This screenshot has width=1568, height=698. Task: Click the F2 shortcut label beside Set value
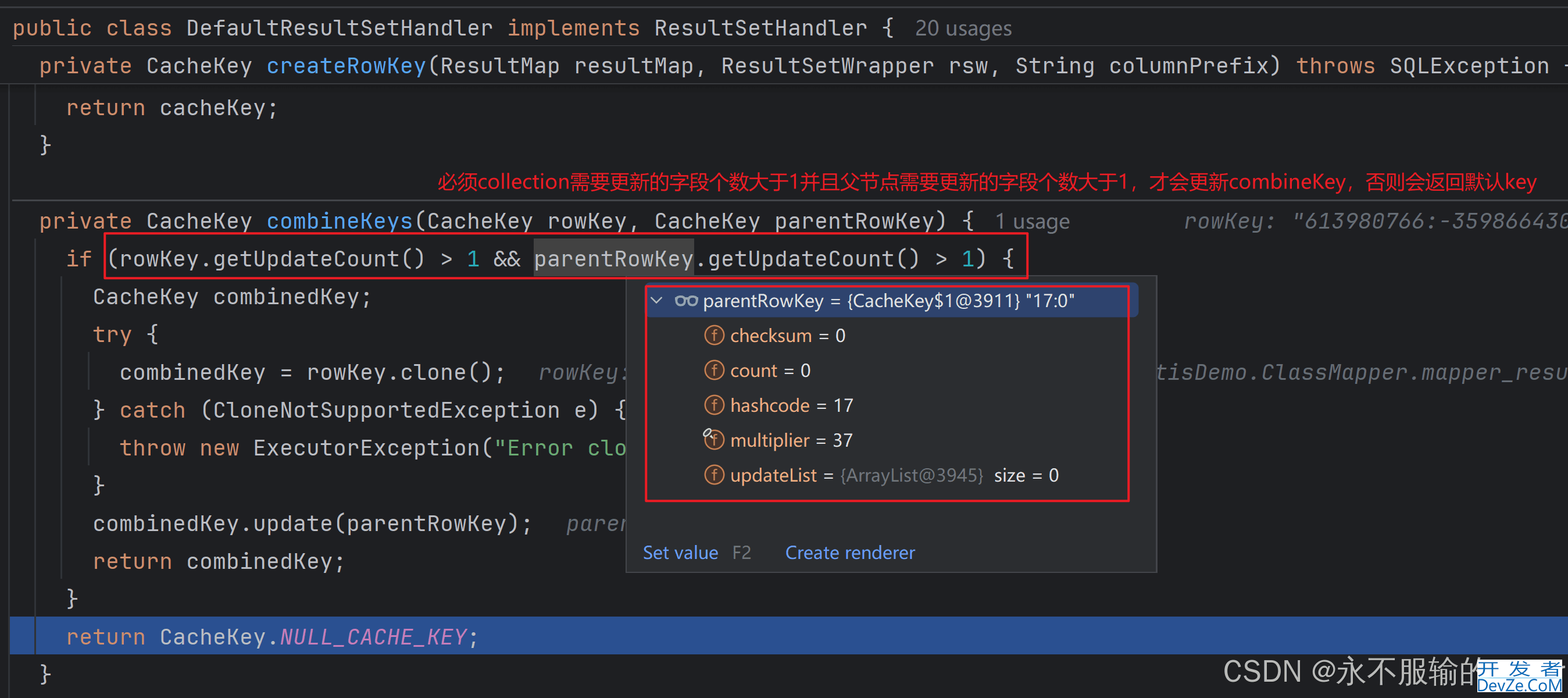tap(741, 553)
